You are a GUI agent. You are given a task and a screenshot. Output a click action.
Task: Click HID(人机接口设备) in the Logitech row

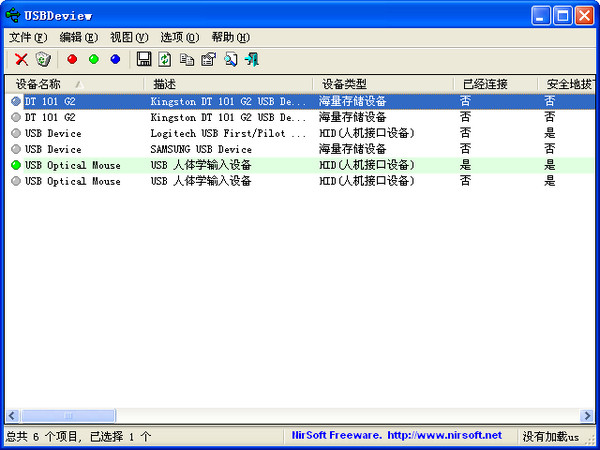pyautogui.click(x=367, y=133)
